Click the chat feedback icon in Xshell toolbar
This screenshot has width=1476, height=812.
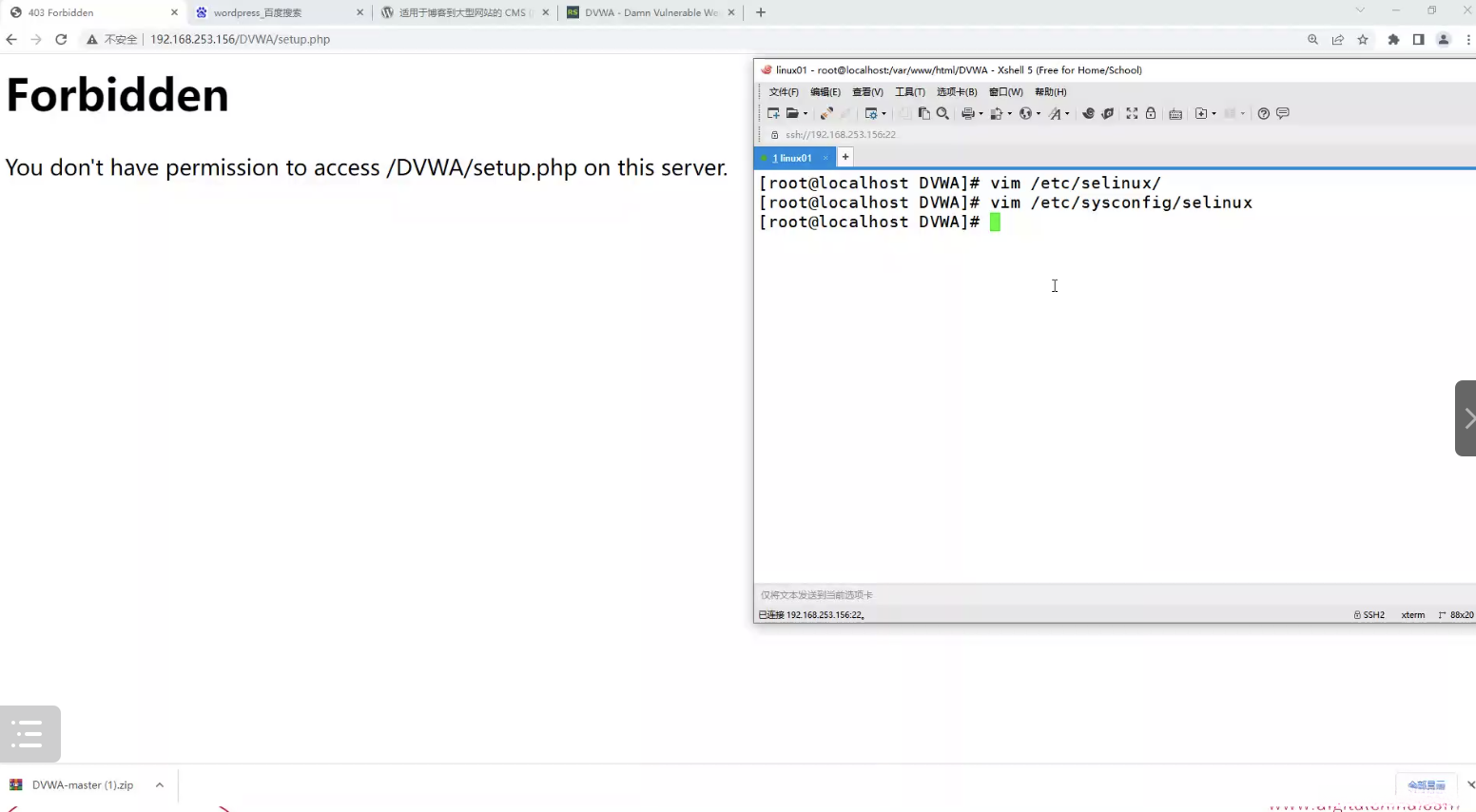[1283, 113]
